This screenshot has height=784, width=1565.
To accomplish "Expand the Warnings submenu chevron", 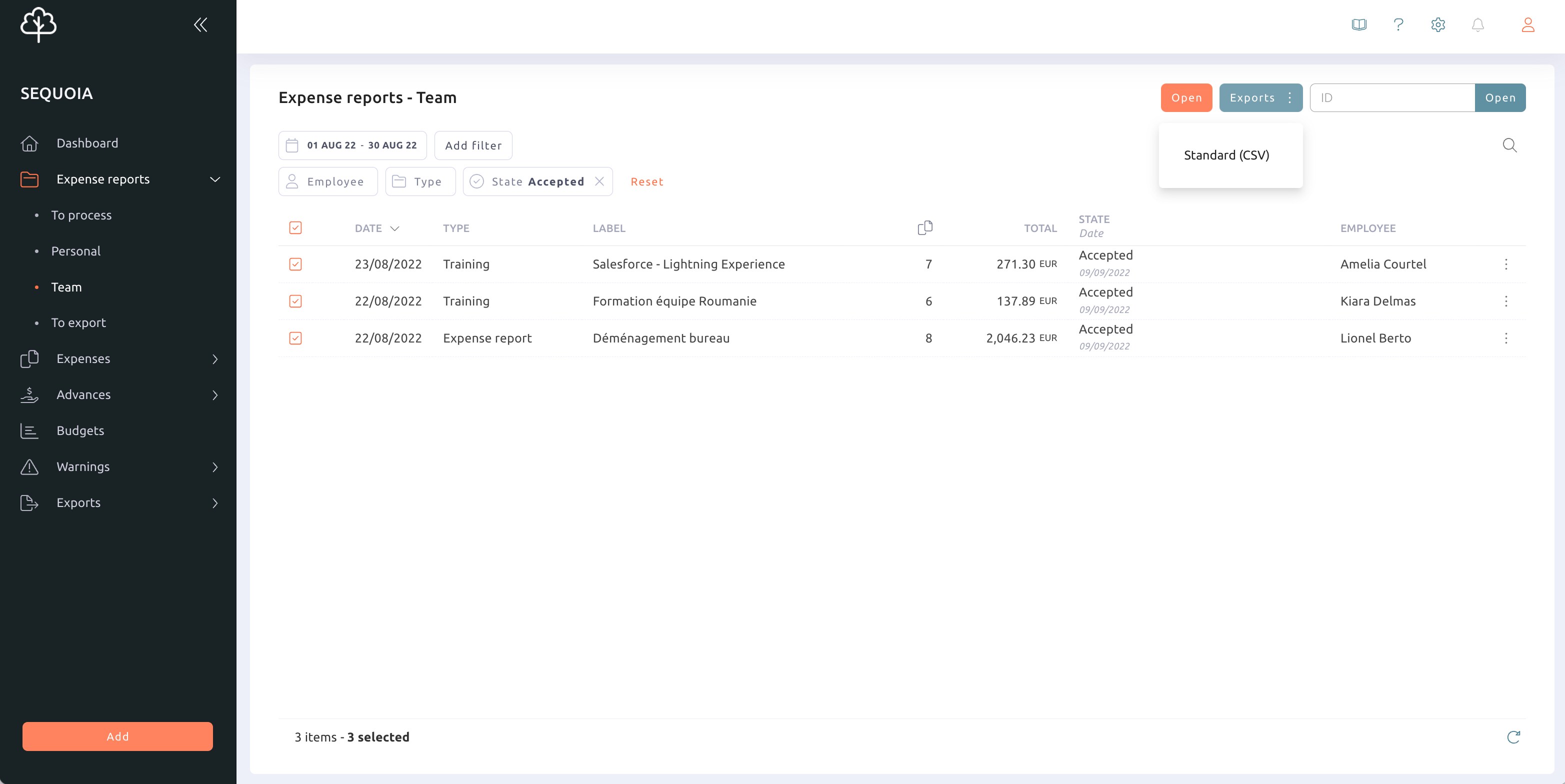I will point(215,467).
